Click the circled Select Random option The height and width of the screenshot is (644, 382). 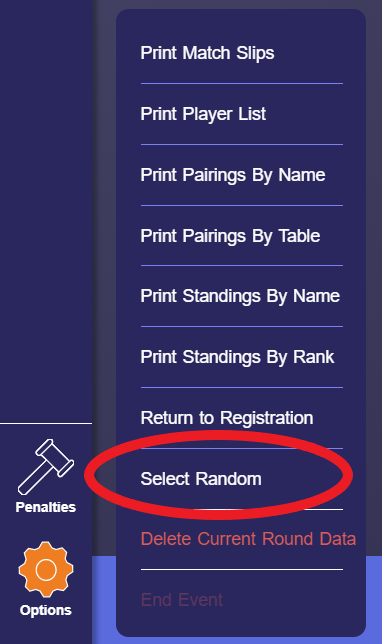(x=201, y=479)
